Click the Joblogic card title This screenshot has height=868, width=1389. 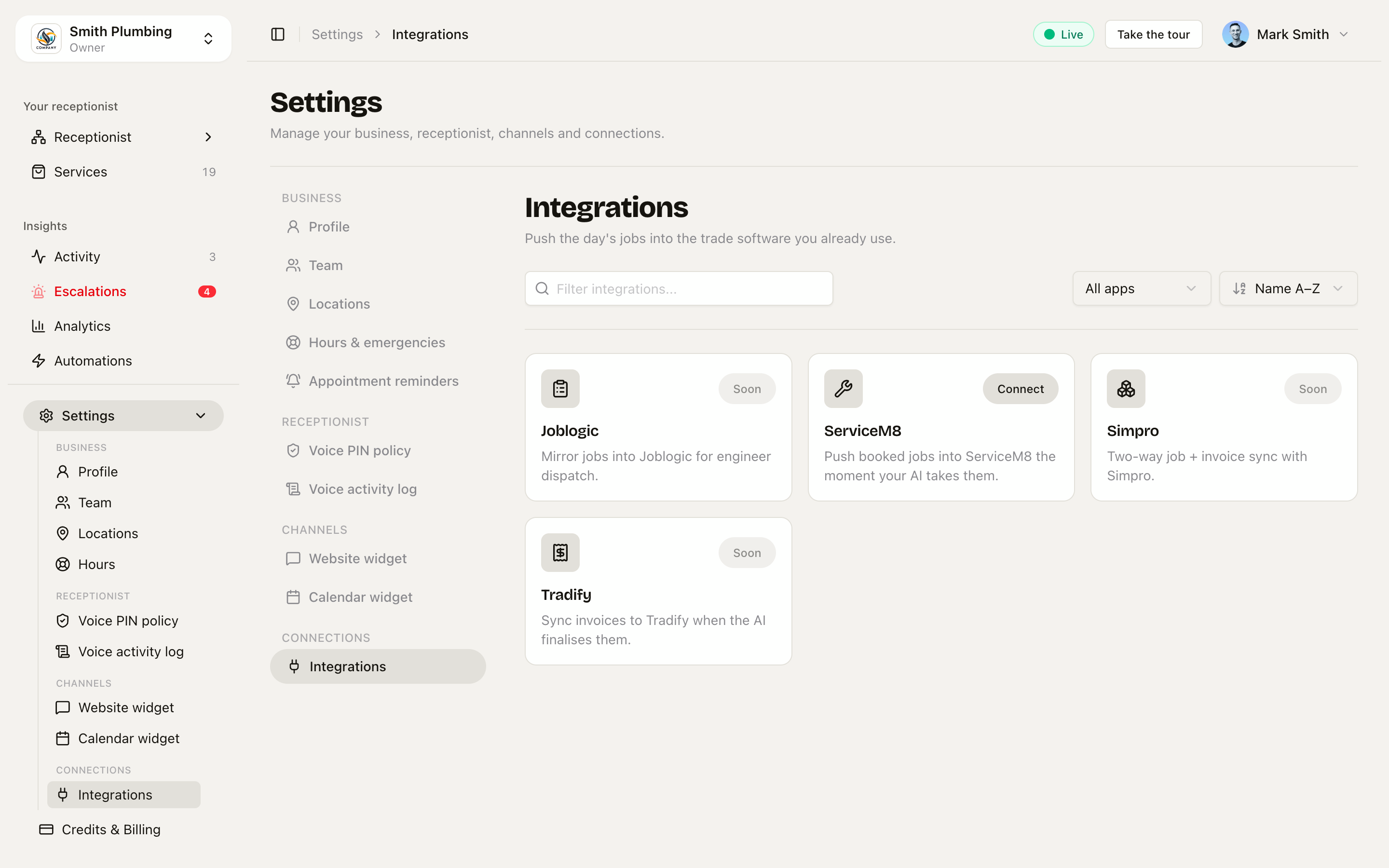(570, 431)
